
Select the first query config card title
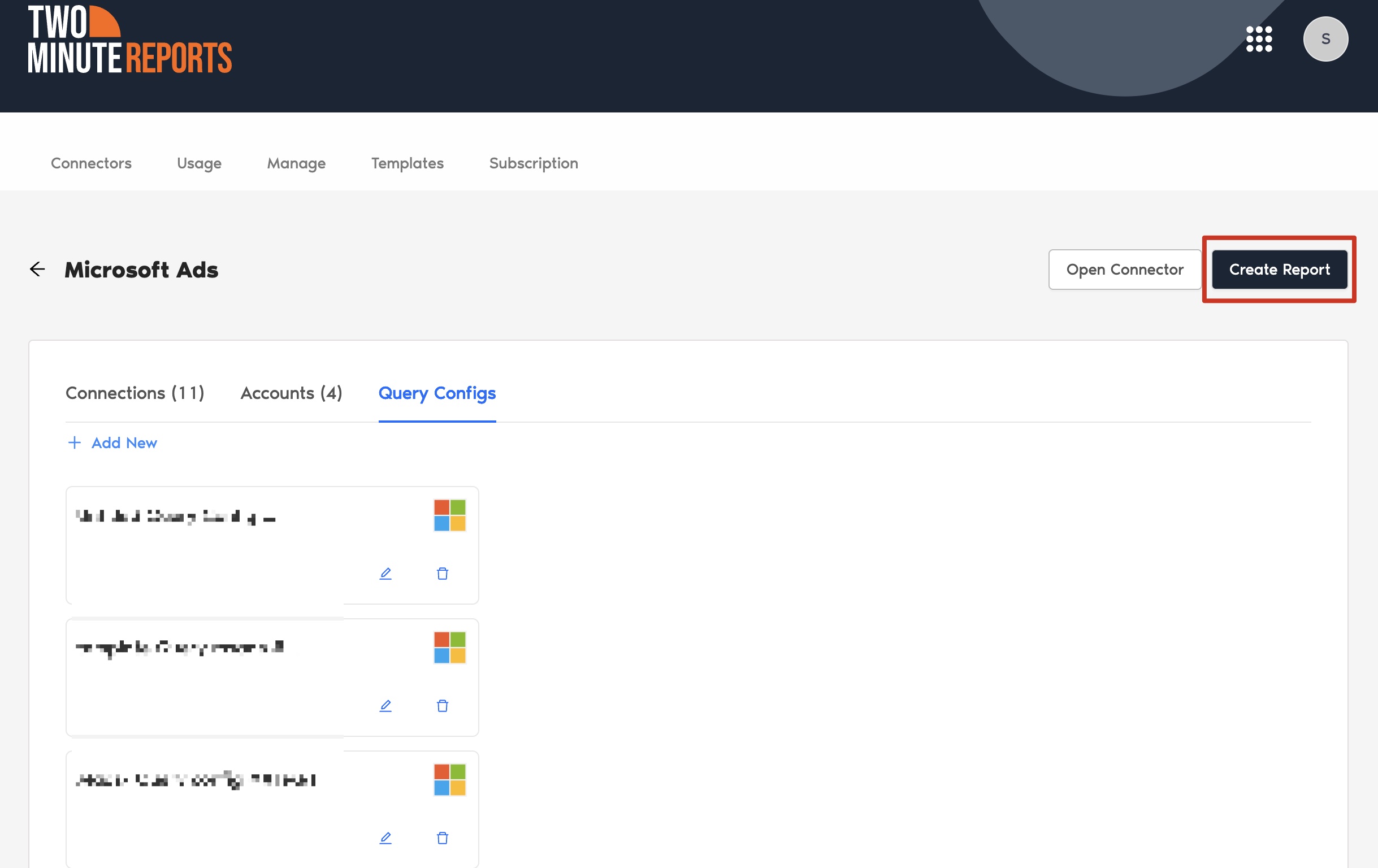tap(176, 517)
